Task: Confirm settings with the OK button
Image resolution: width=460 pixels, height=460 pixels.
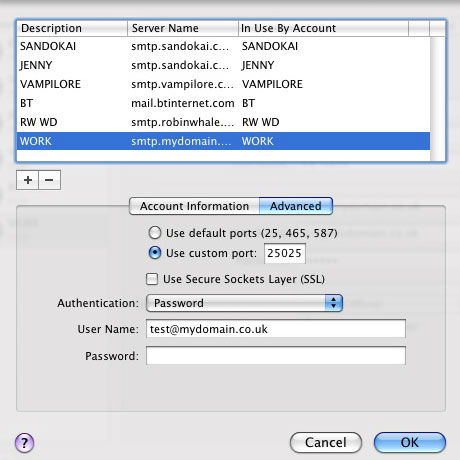Action: click(x=410, y=443)
